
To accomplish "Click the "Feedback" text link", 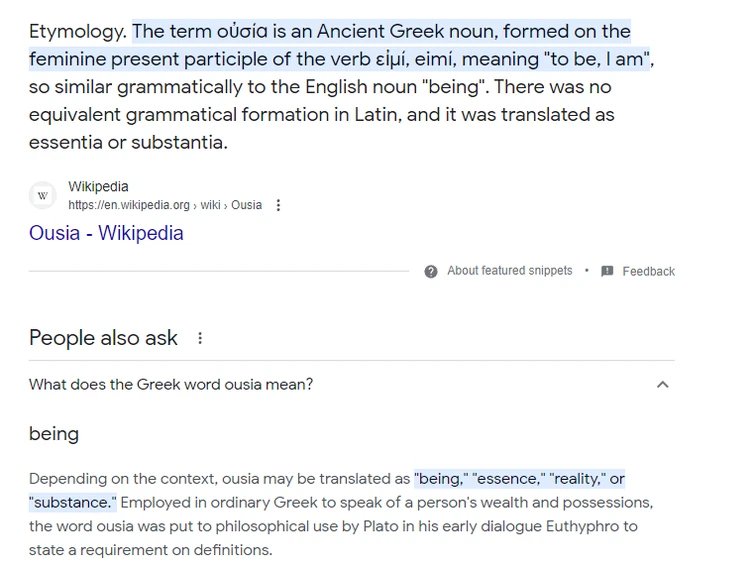I will [x=648, y=271].
